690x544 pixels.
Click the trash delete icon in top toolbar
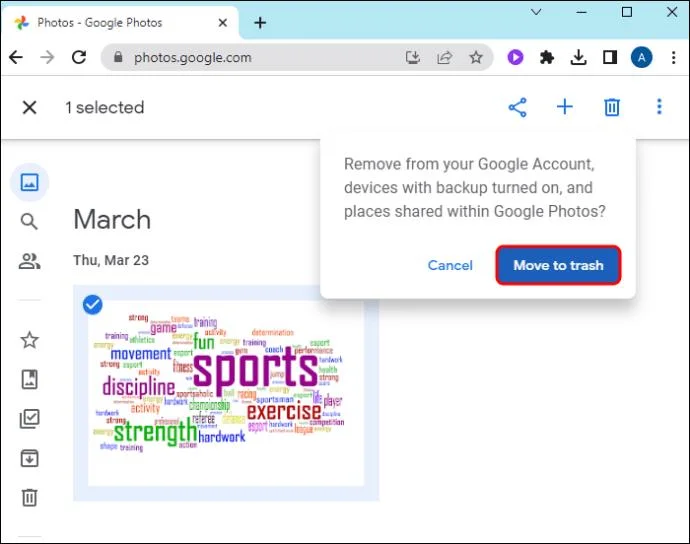tap(612, 107)
